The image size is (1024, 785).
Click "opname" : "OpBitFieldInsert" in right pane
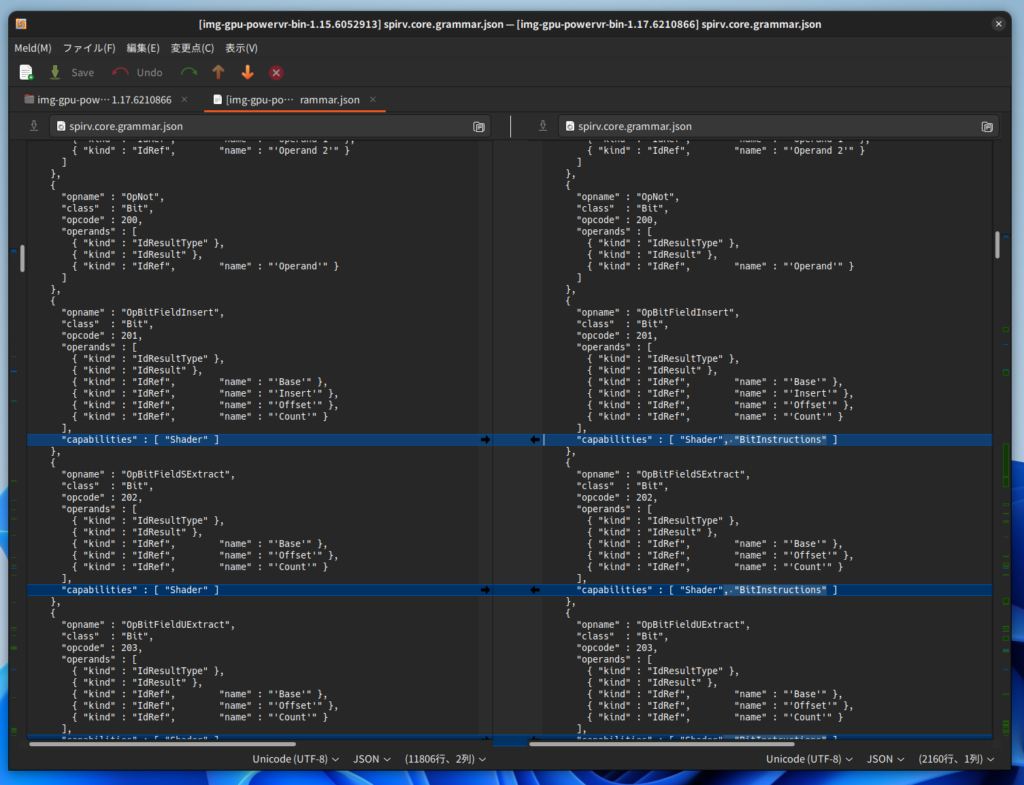click(658, 312)
